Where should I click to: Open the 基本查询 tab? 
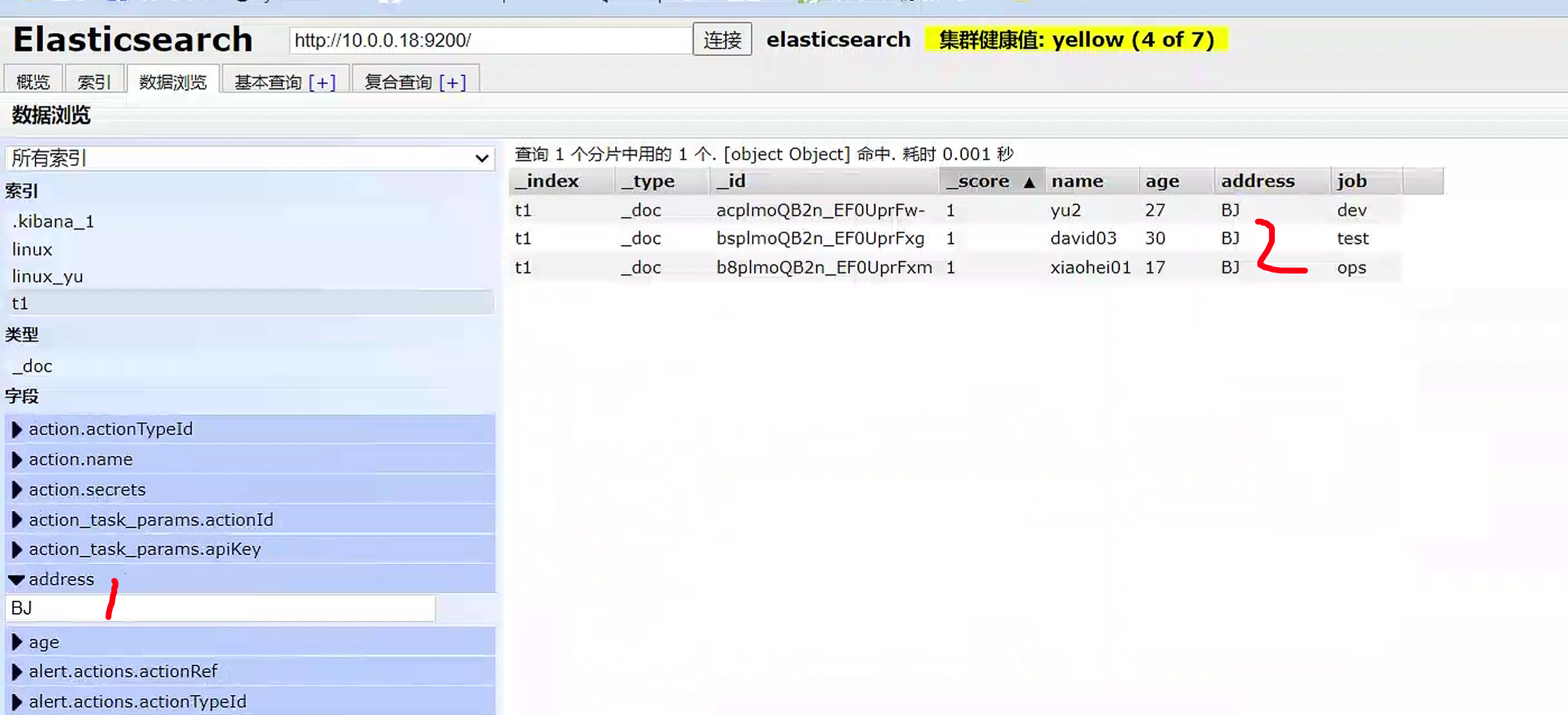[269, 82]
